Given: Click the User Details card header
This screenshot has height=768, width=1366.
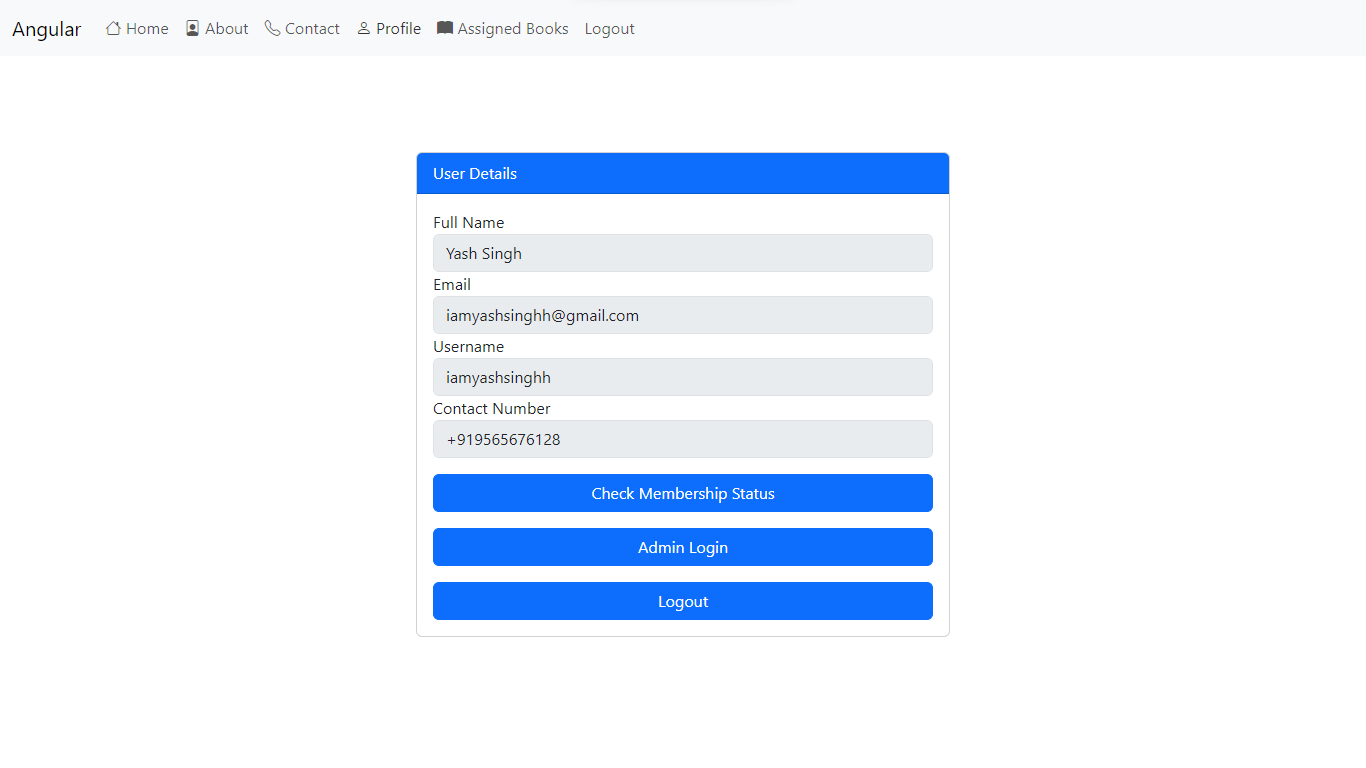Looking at the screenshot, I should pyautogui.click(x=682, y=173).
